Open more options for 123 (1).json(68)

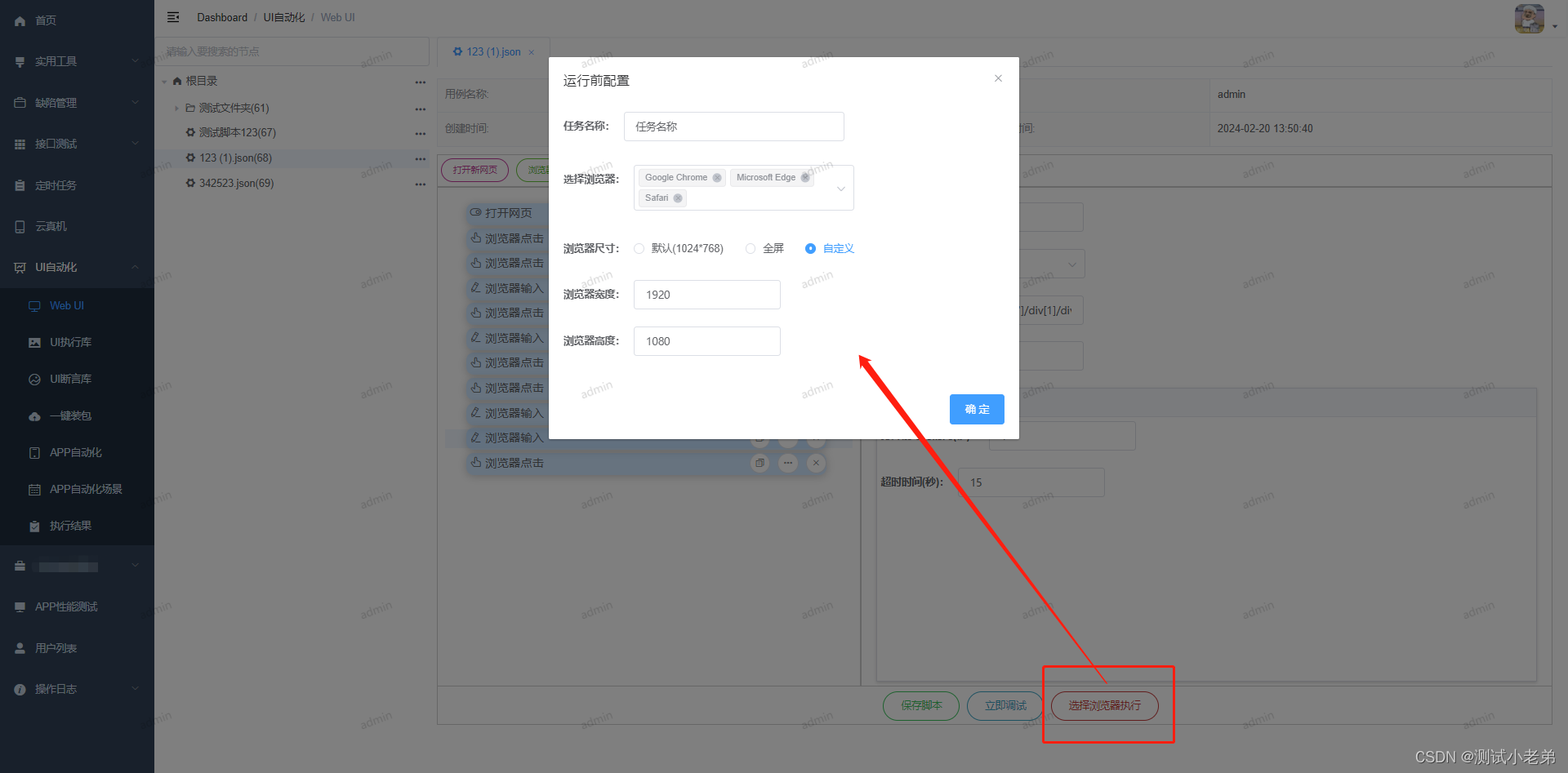(420, 158)
